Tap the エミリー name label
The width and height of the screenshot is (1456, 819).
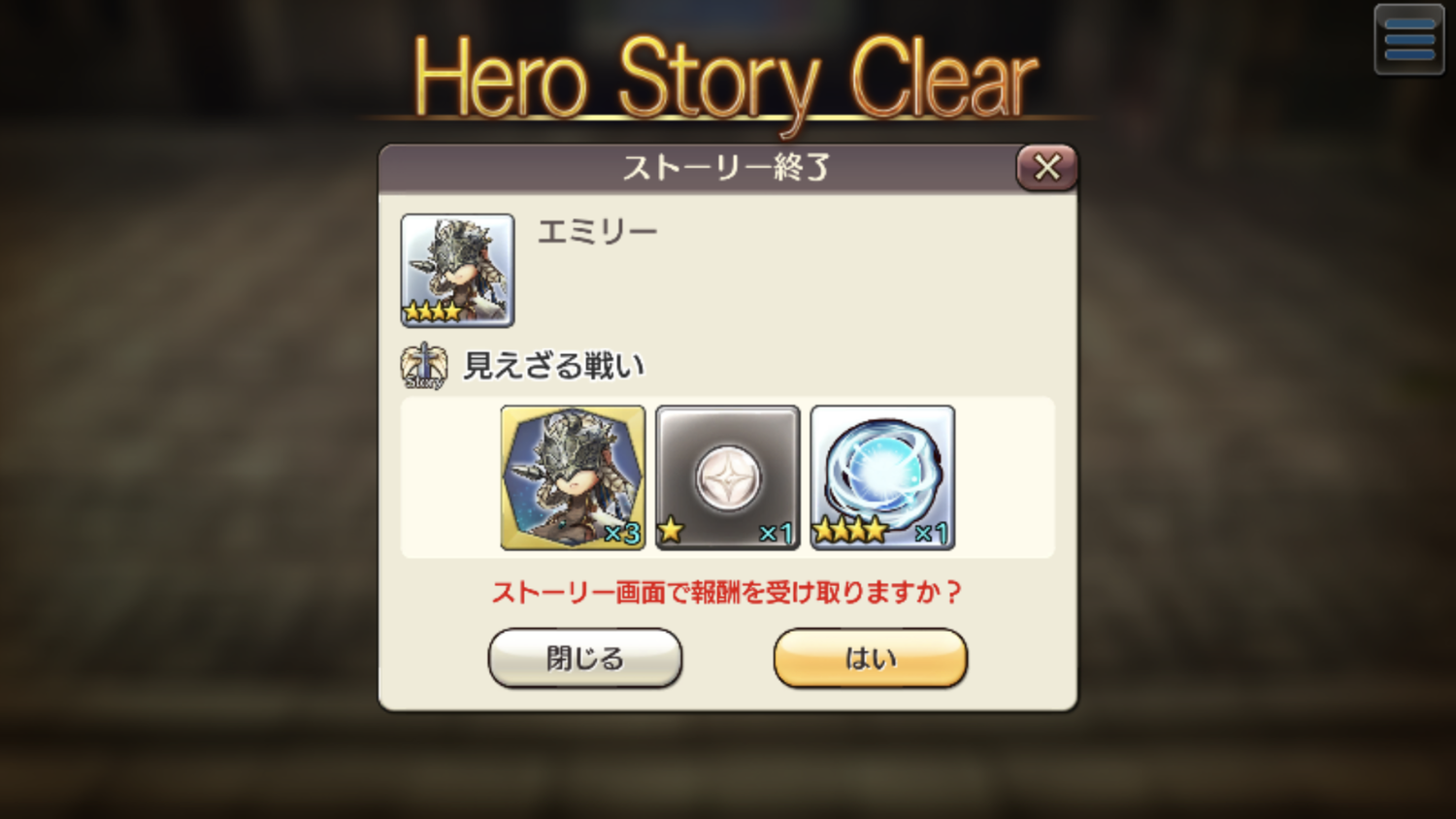point(597,231)
